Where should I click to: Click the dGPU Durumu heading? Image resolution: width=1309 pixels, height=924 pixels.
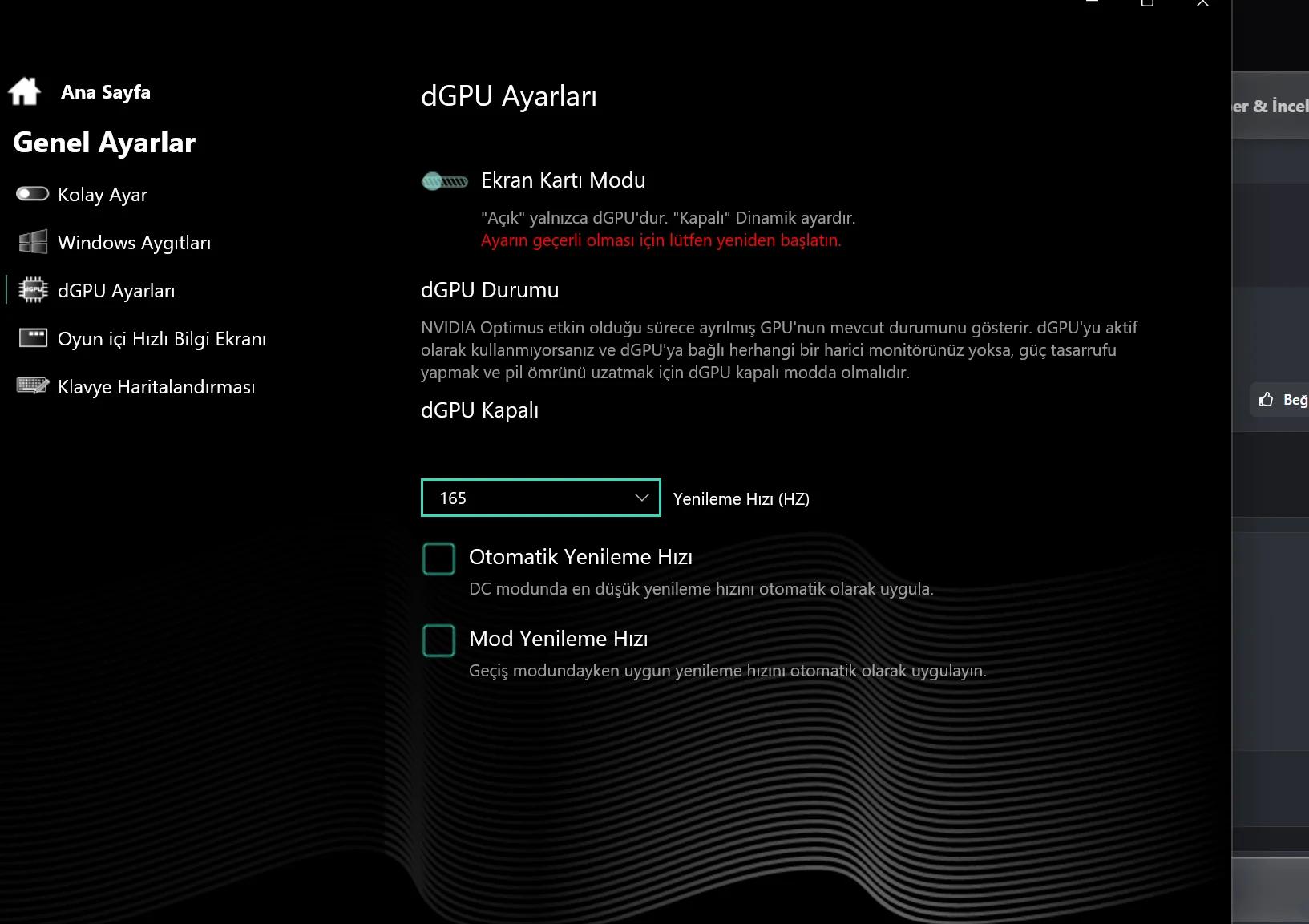coord(490,290)
